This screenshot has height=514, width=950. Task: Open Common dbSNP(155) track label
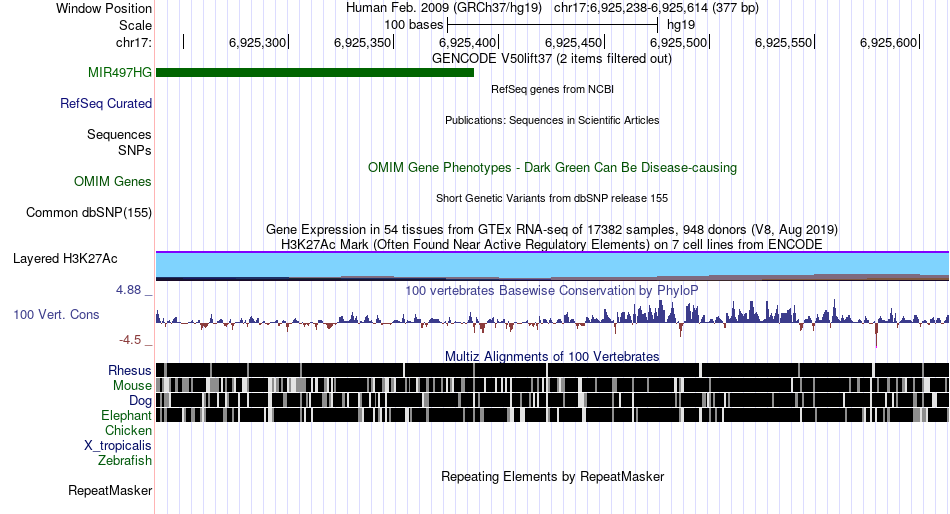tap(89, 213)
